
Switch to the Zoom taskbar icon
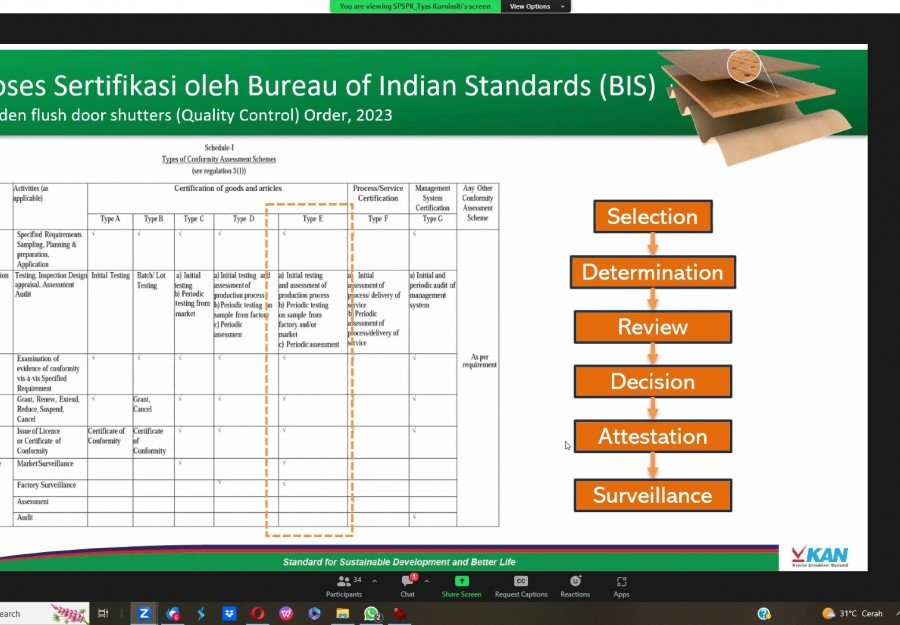tap(143, 614)
